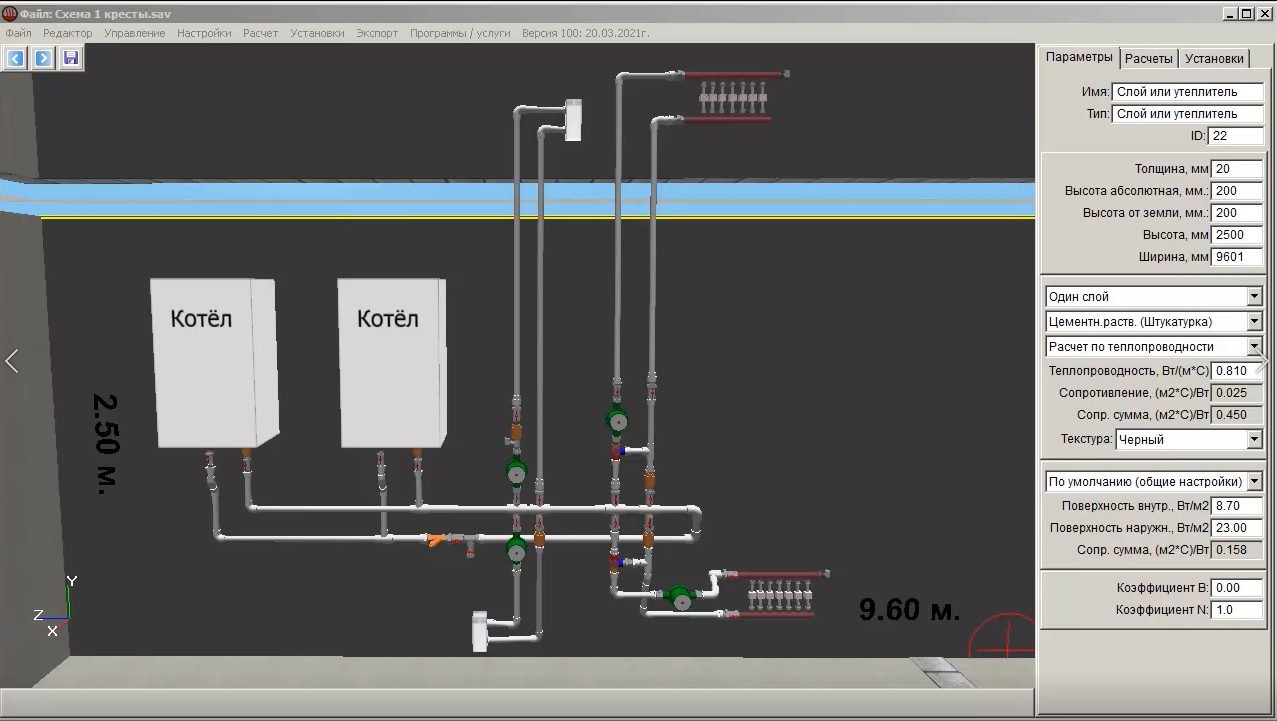
Task: Switch to the Расчеты tab
Action: click(1148, 59)
